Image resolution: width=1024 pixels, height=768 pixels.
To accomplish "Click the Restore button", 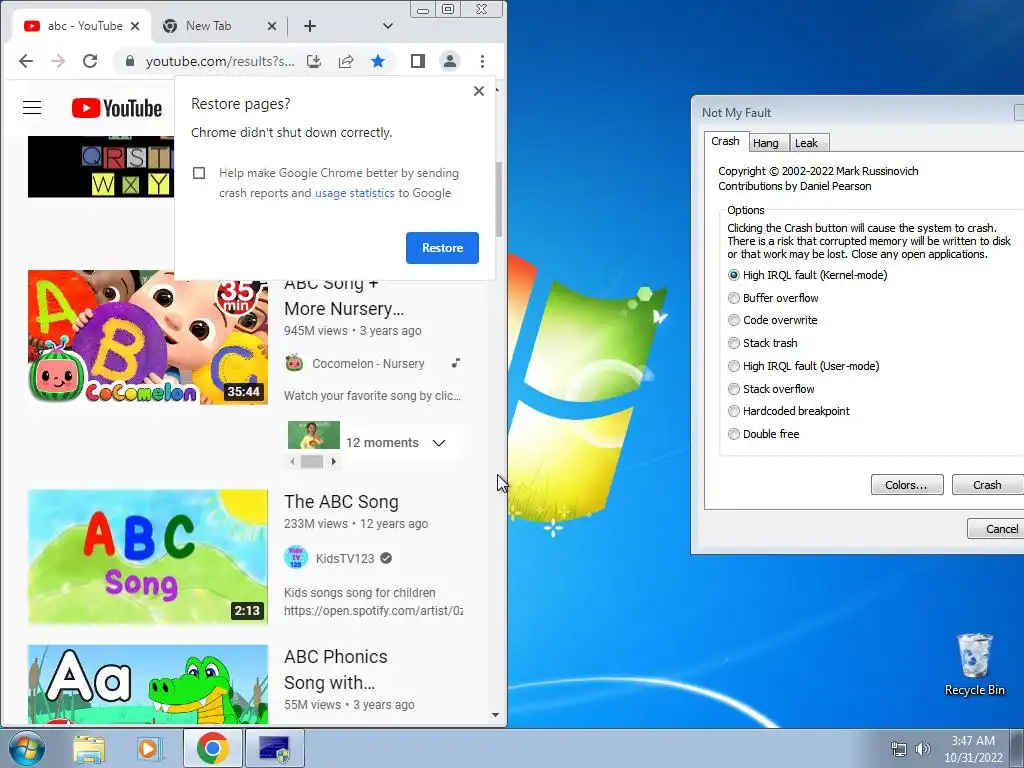I will pyautogui.click(x=442, y=248).
